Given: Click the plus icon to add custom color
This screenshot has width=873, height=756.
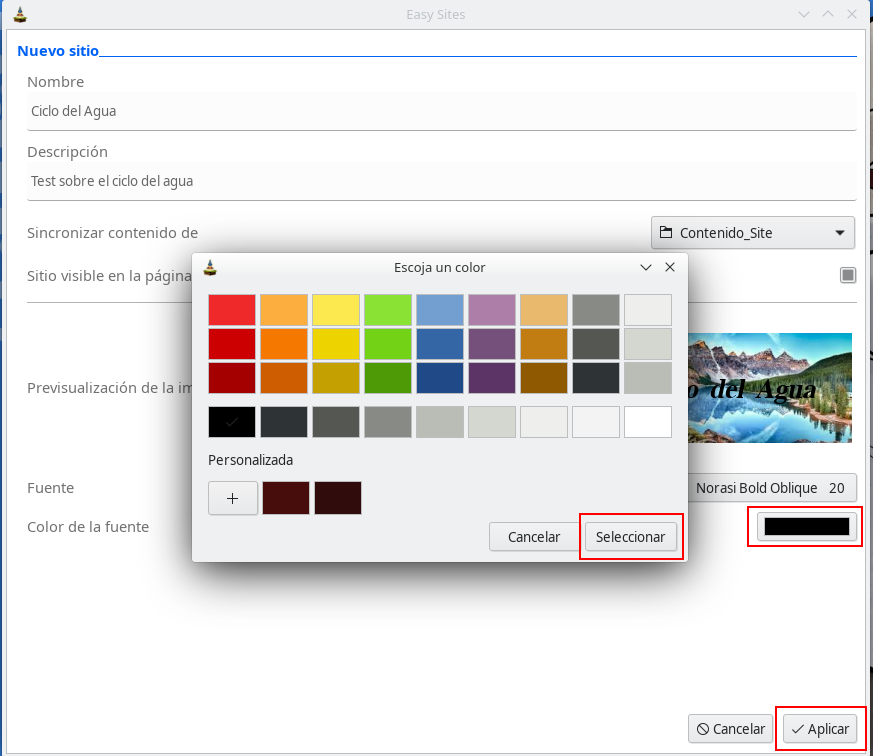Looking at the screenshot, I should click(233, 498).
